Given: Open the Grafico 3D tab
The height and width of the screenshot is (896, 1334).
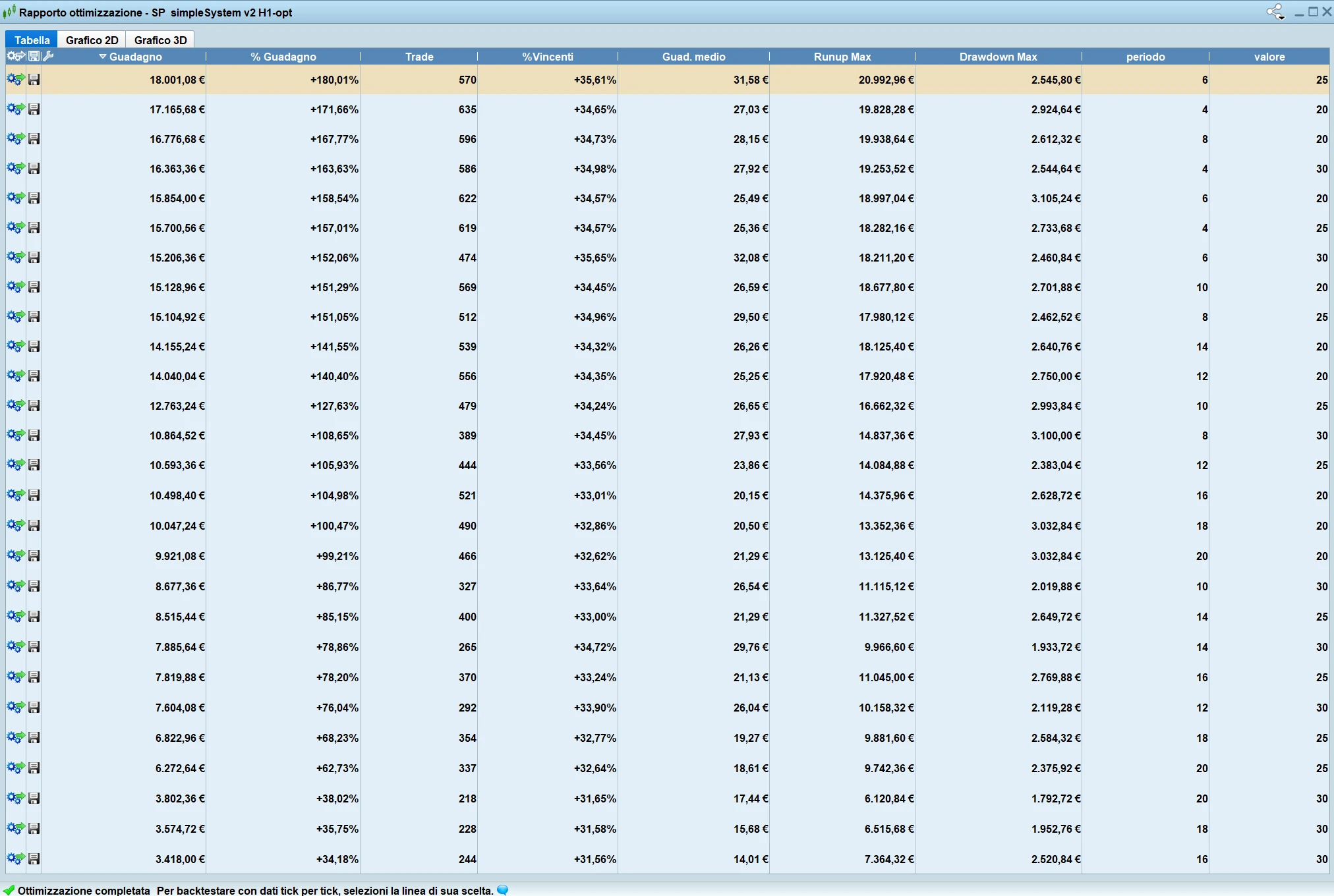Looking at the screenshot, I should 161,40.
